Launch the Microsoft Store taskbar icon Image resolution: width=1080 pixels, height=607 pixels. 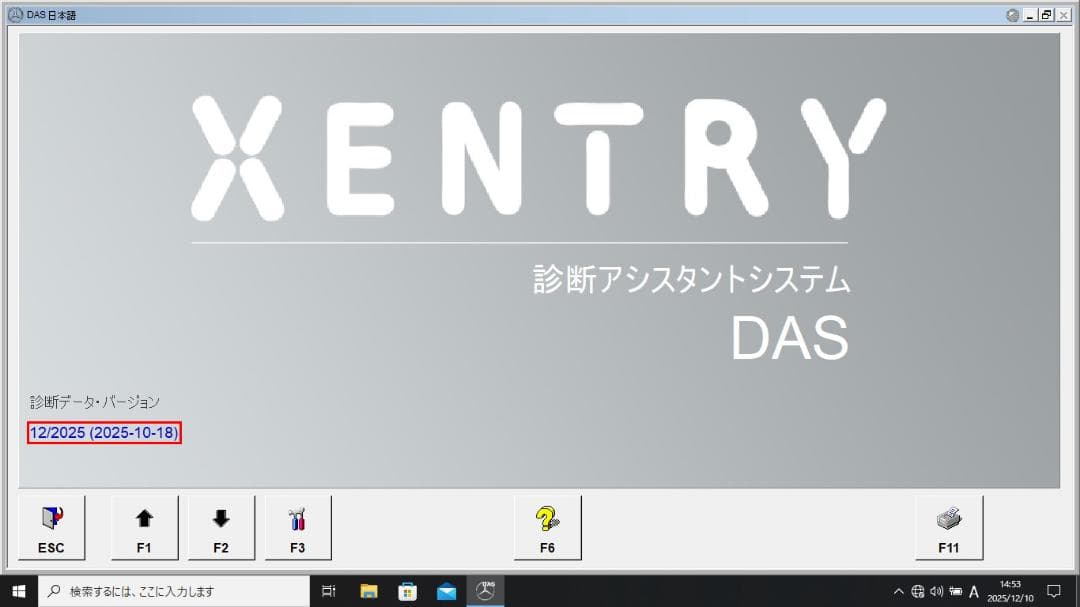click(x=407, y=590)
